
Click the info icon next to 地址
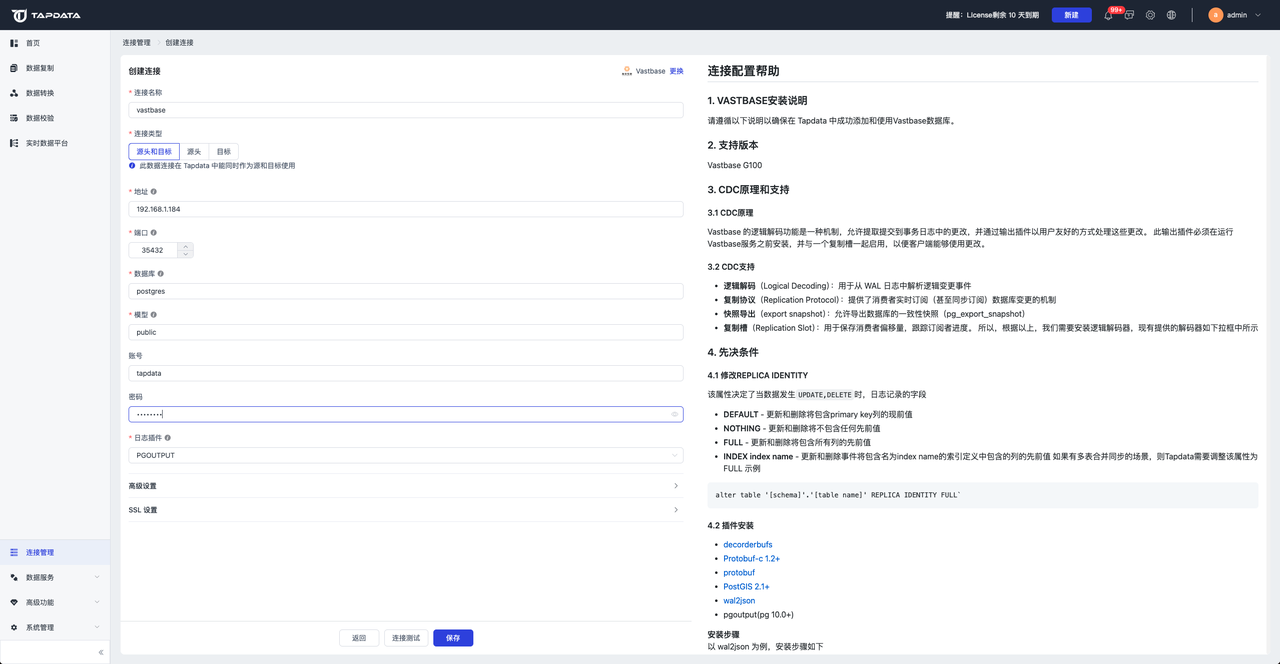[153, 191]
